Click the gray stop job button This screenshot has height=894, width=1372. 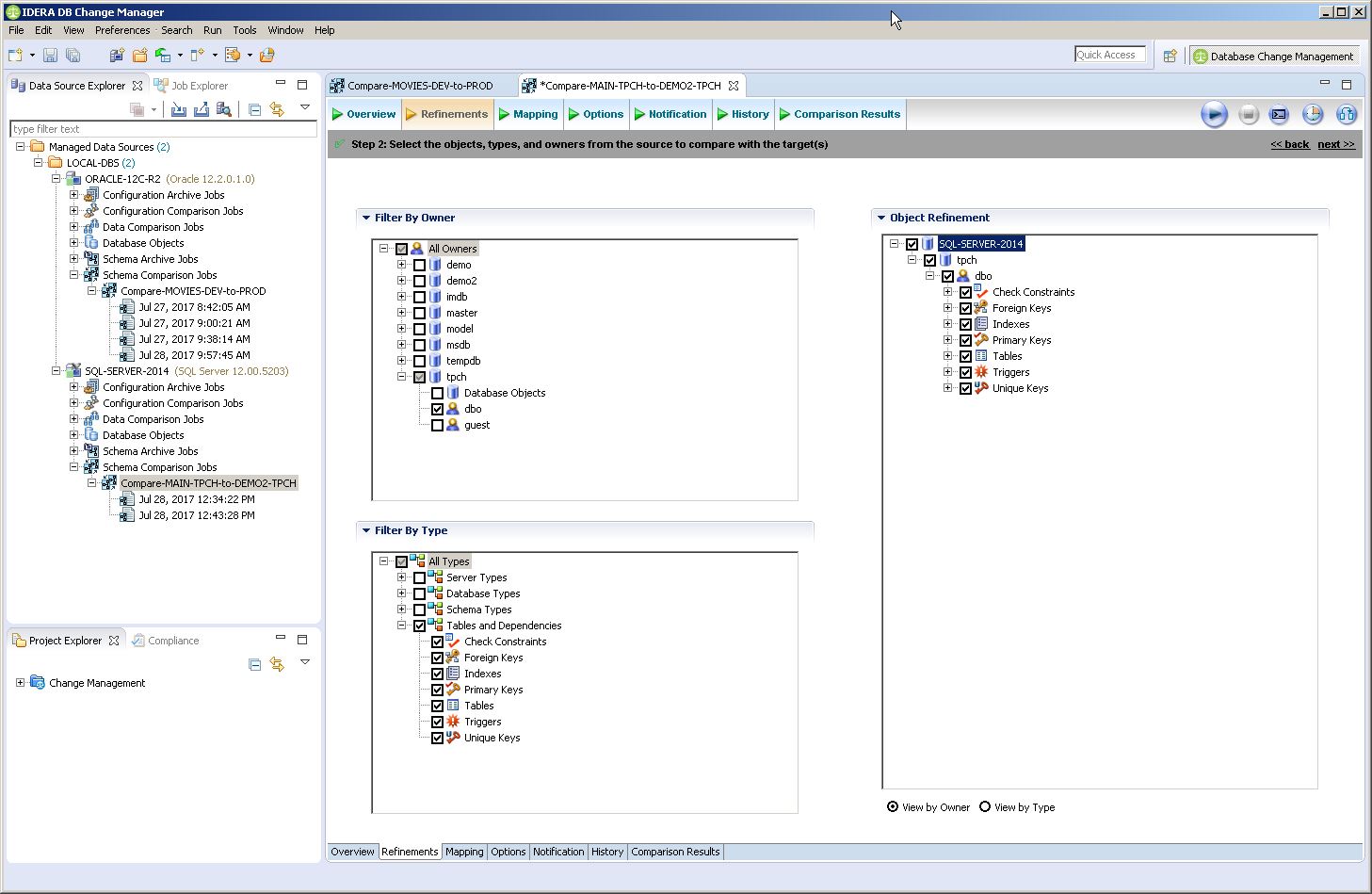tap(1249, 115)
